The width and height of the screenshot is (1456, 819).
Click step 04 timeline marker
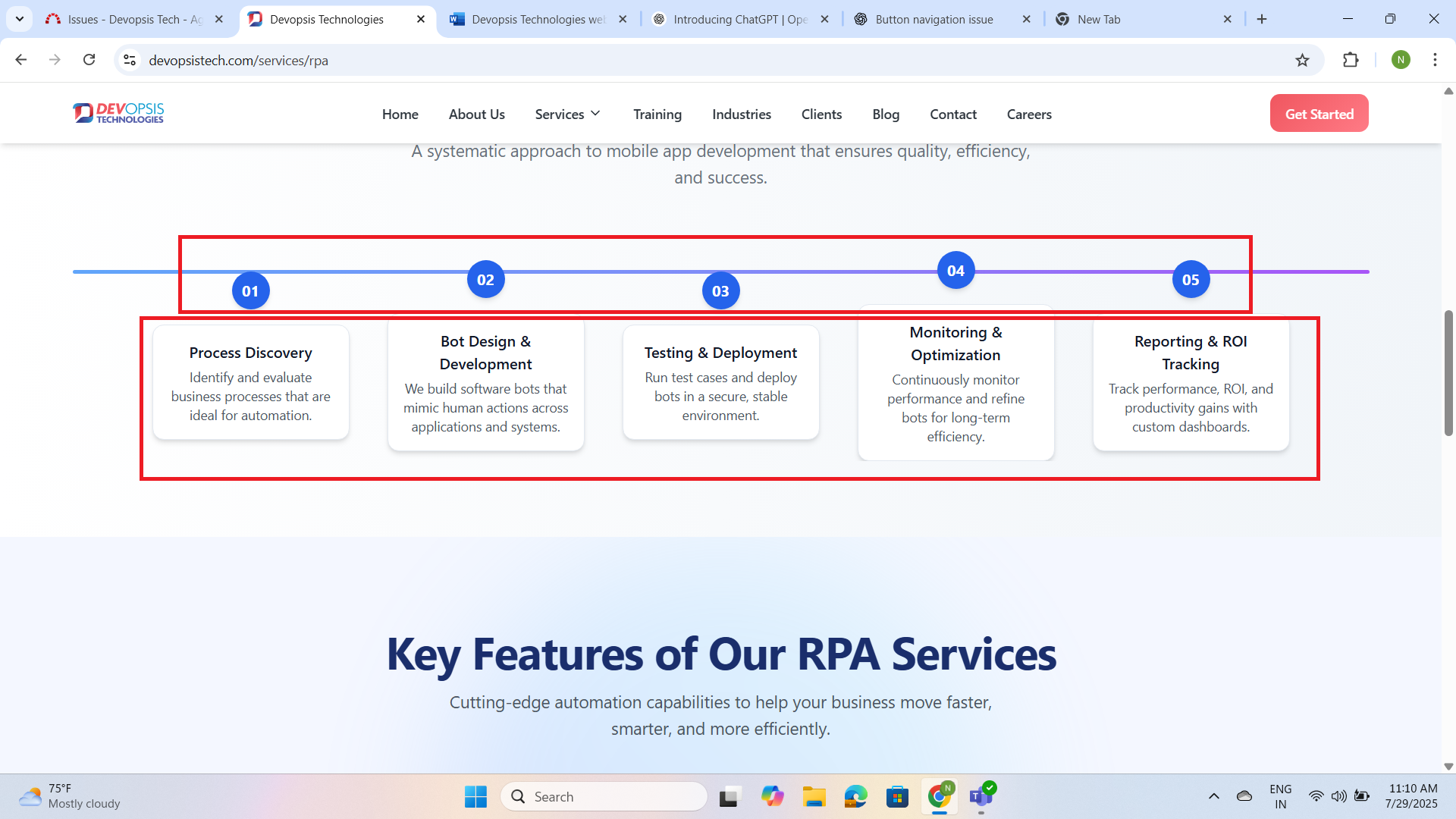coord(955,271)
